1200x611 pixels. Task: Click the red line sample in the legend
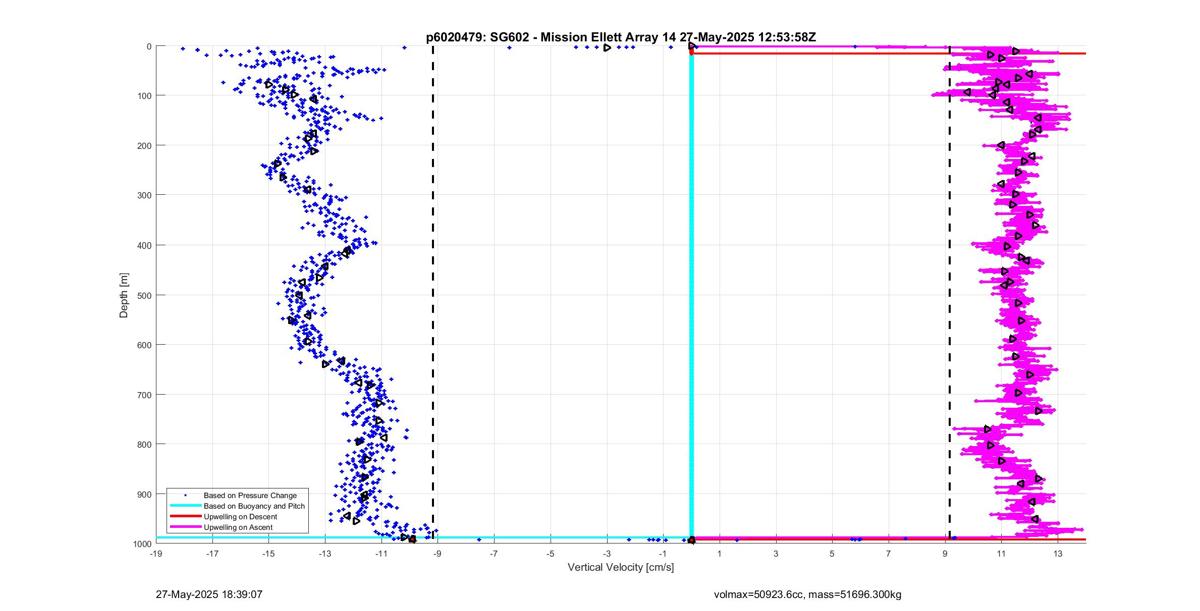pyautogui.click(x=185, y=516)
